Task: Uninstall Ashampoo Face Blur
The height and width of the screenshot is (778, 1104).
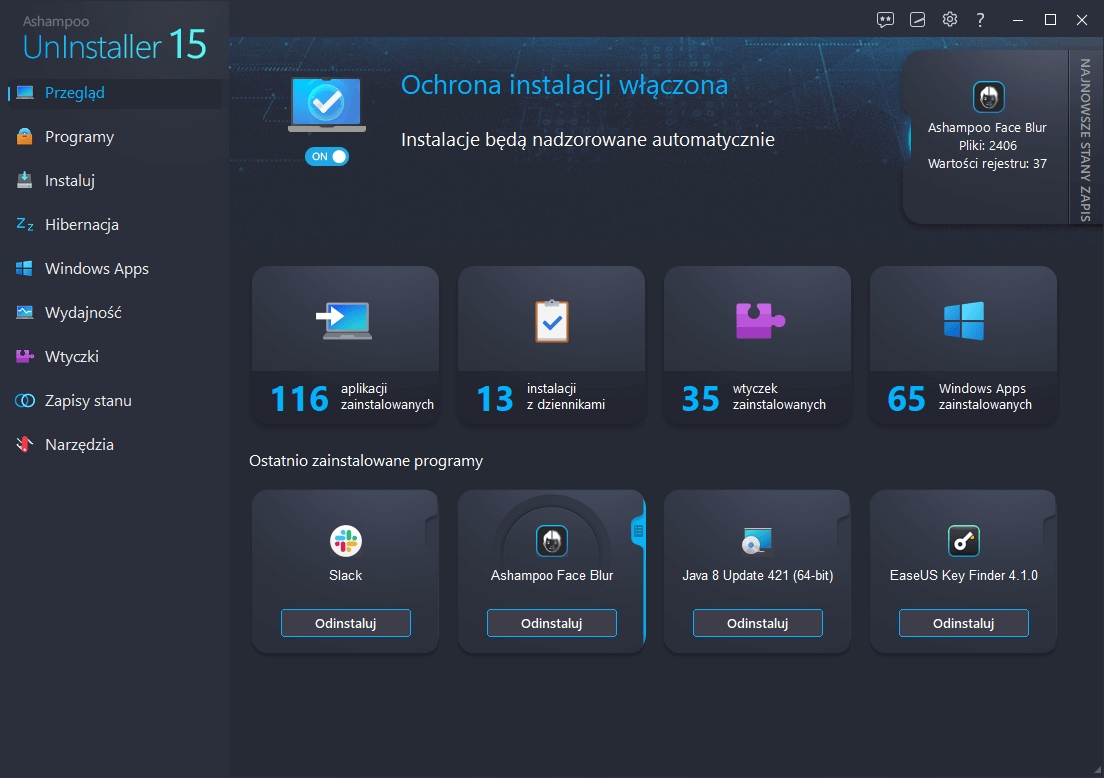Action: pos(552,623)
